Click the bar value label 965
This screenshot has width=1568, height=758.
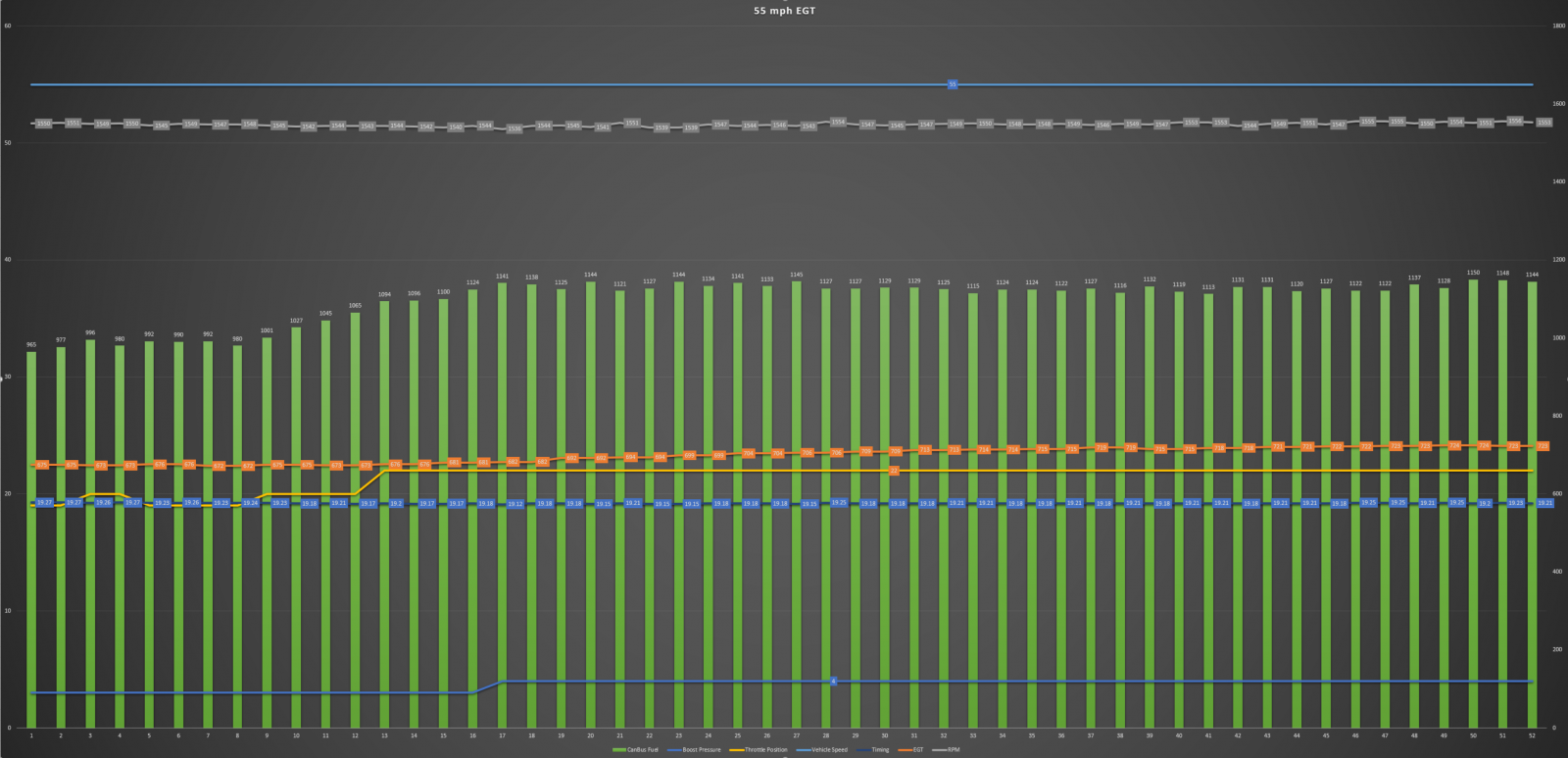(x=31, y=345)
